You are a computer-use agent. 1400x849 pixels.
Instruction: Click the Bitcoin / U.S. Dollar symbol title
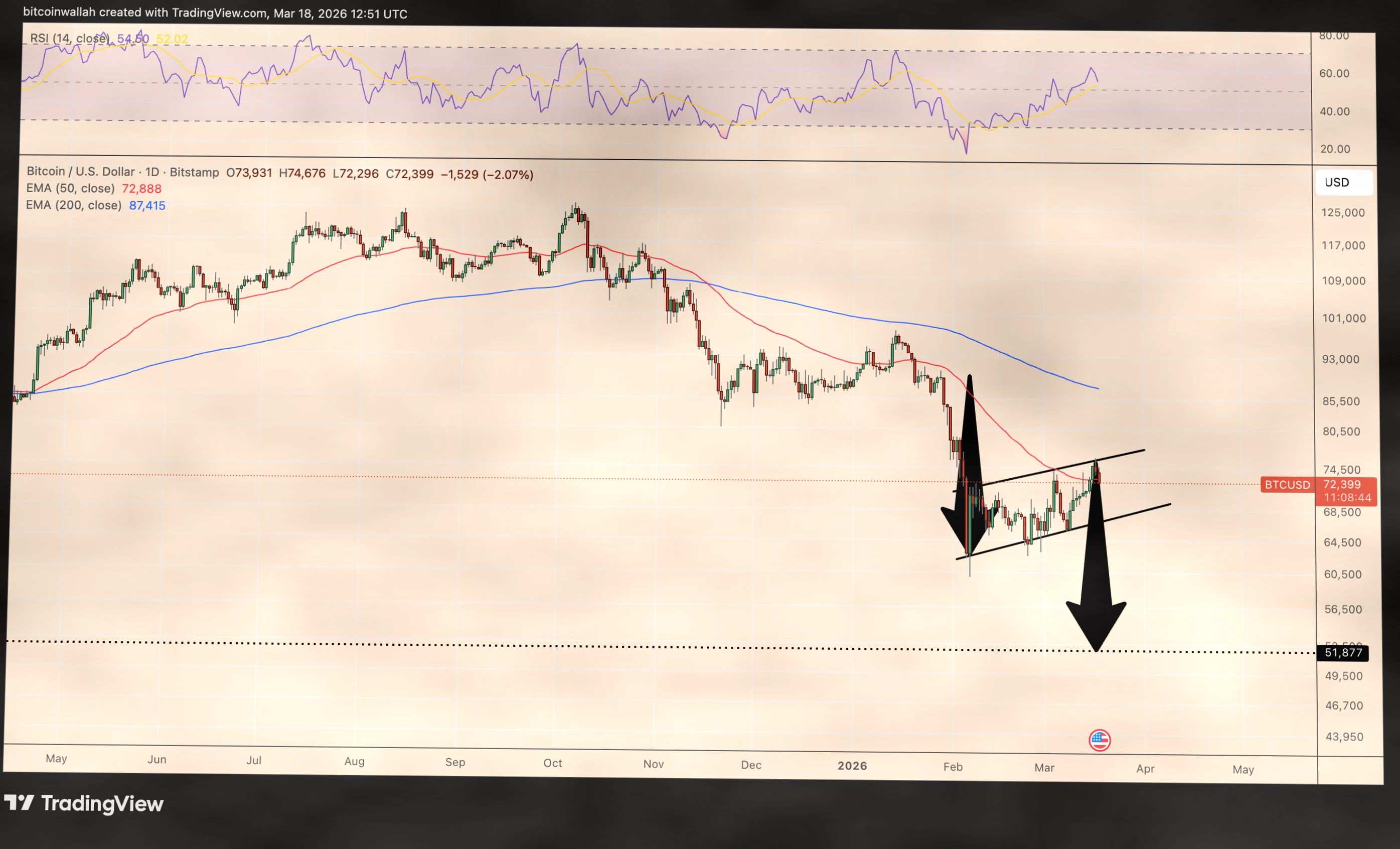tap(80, 172)
